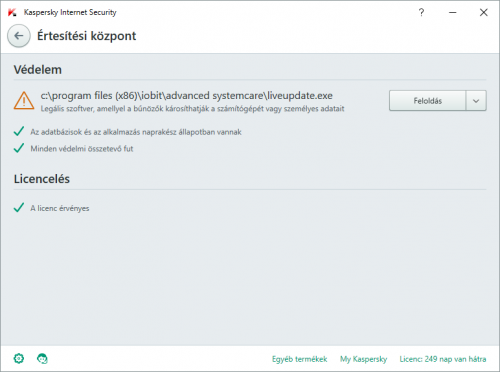
Task: Select the liveupdate.exe file path text
Action: tap(186, 96)
